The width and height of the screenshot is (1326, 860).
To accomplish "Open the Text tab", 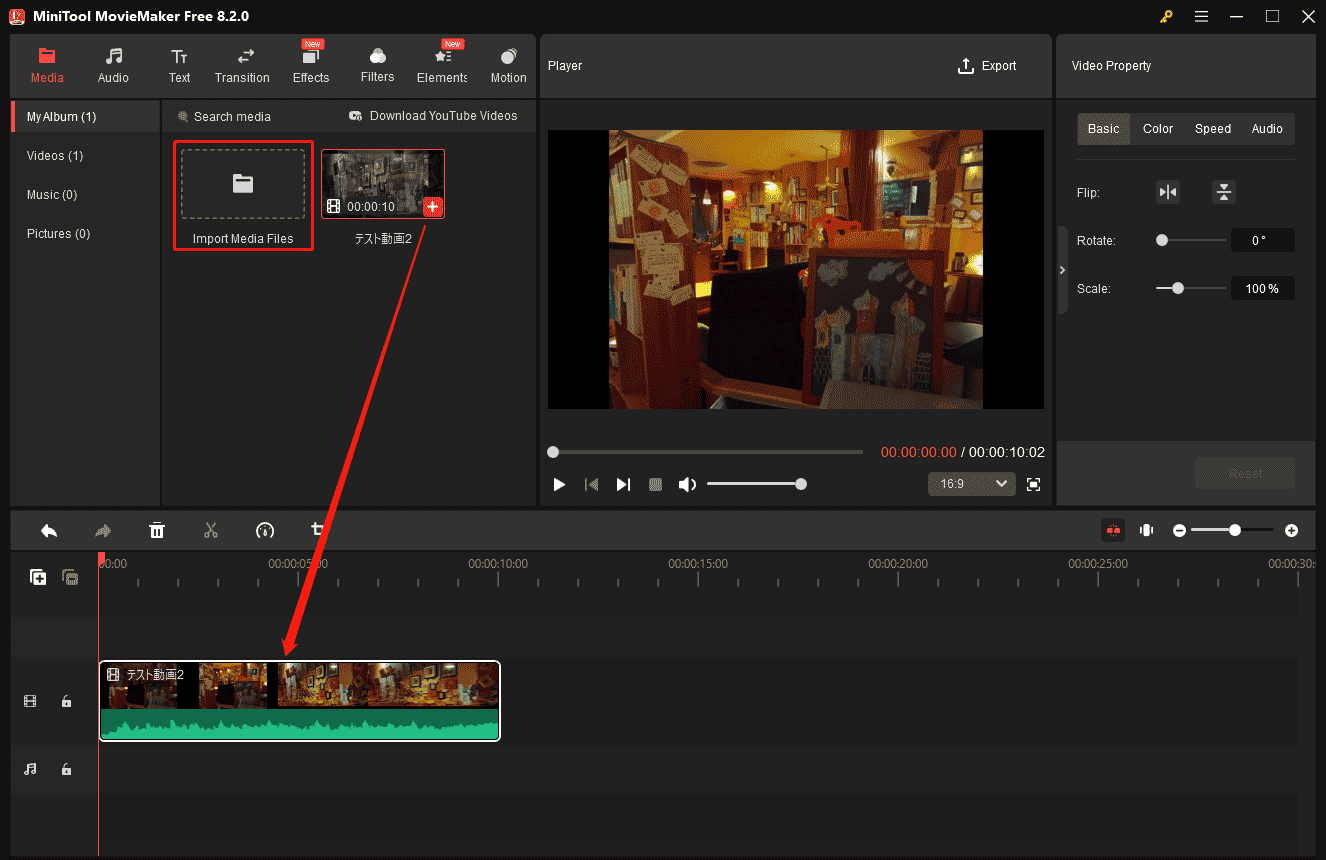I will pos(179,66).
